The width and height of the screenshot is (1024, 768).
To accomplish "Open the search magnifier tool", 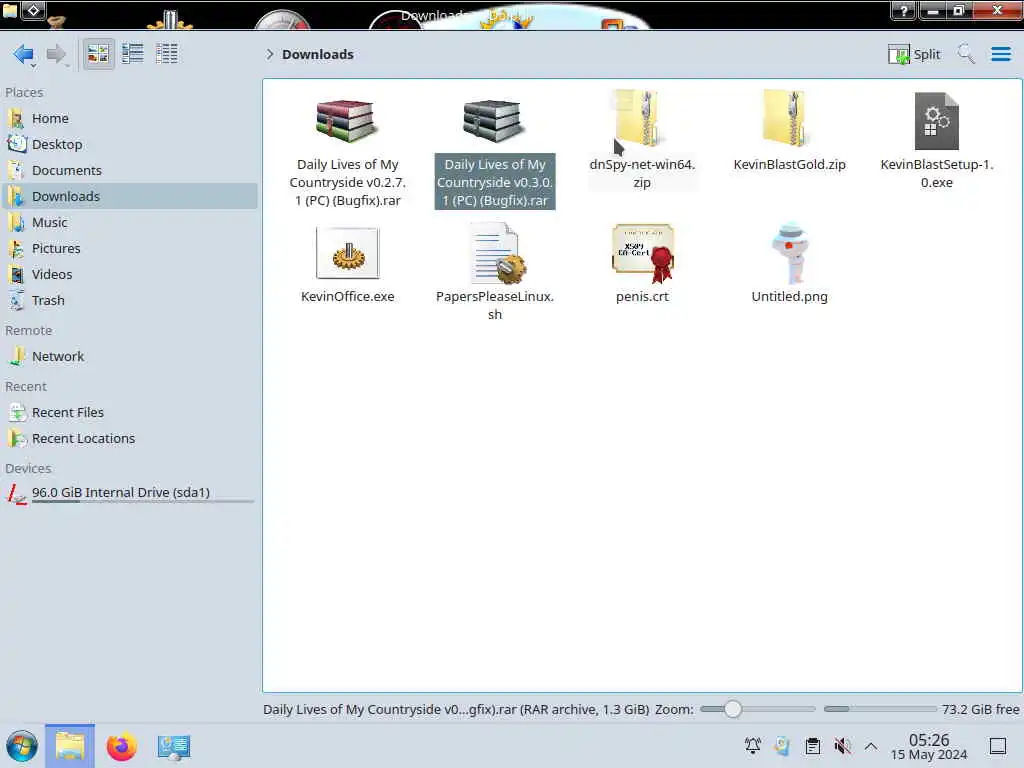I will click(x=966, y=54).
